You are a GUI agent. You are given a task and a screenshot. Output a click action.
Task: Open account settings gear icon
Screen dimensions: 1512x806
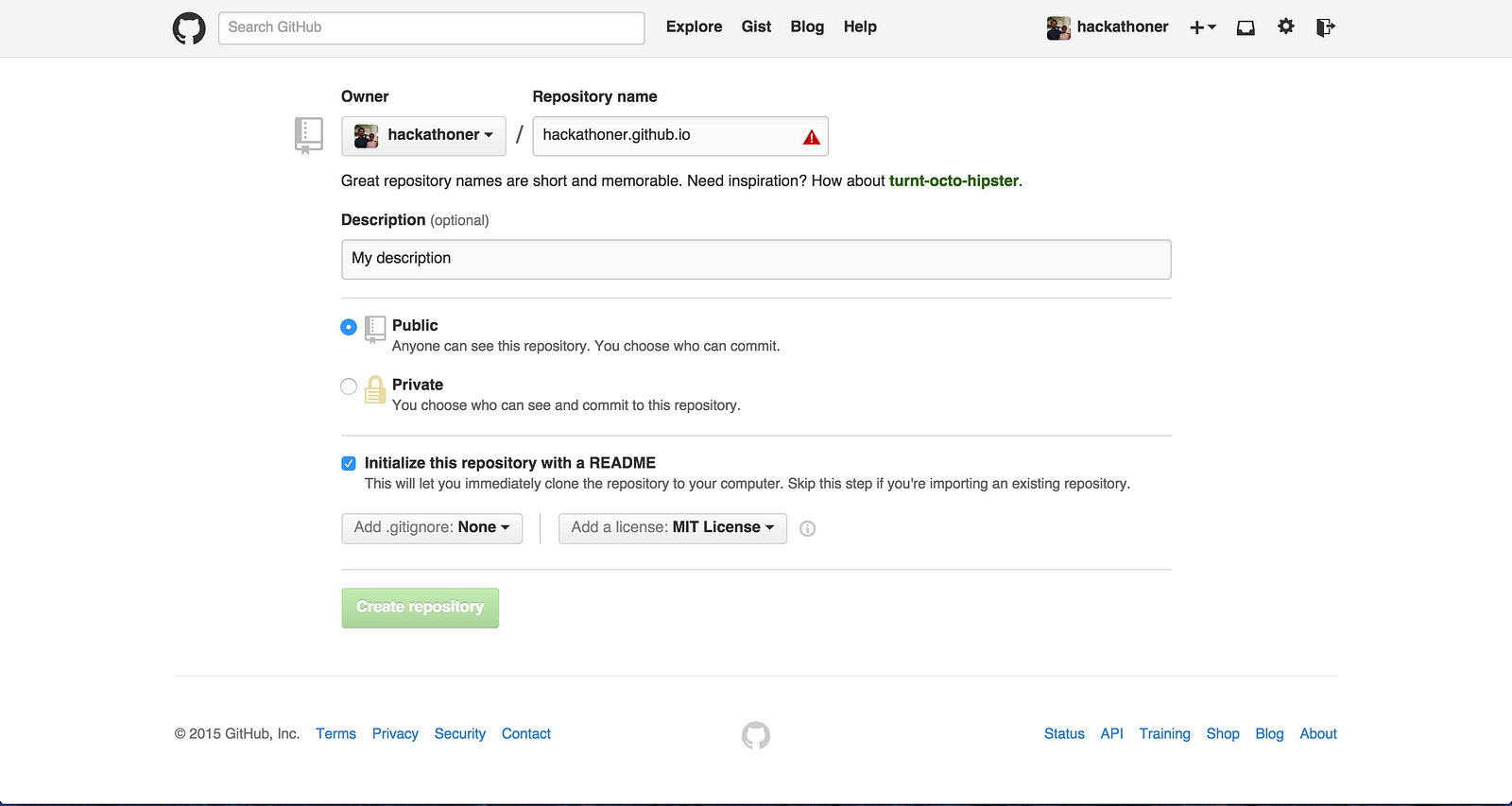[x=1285, y=26]
